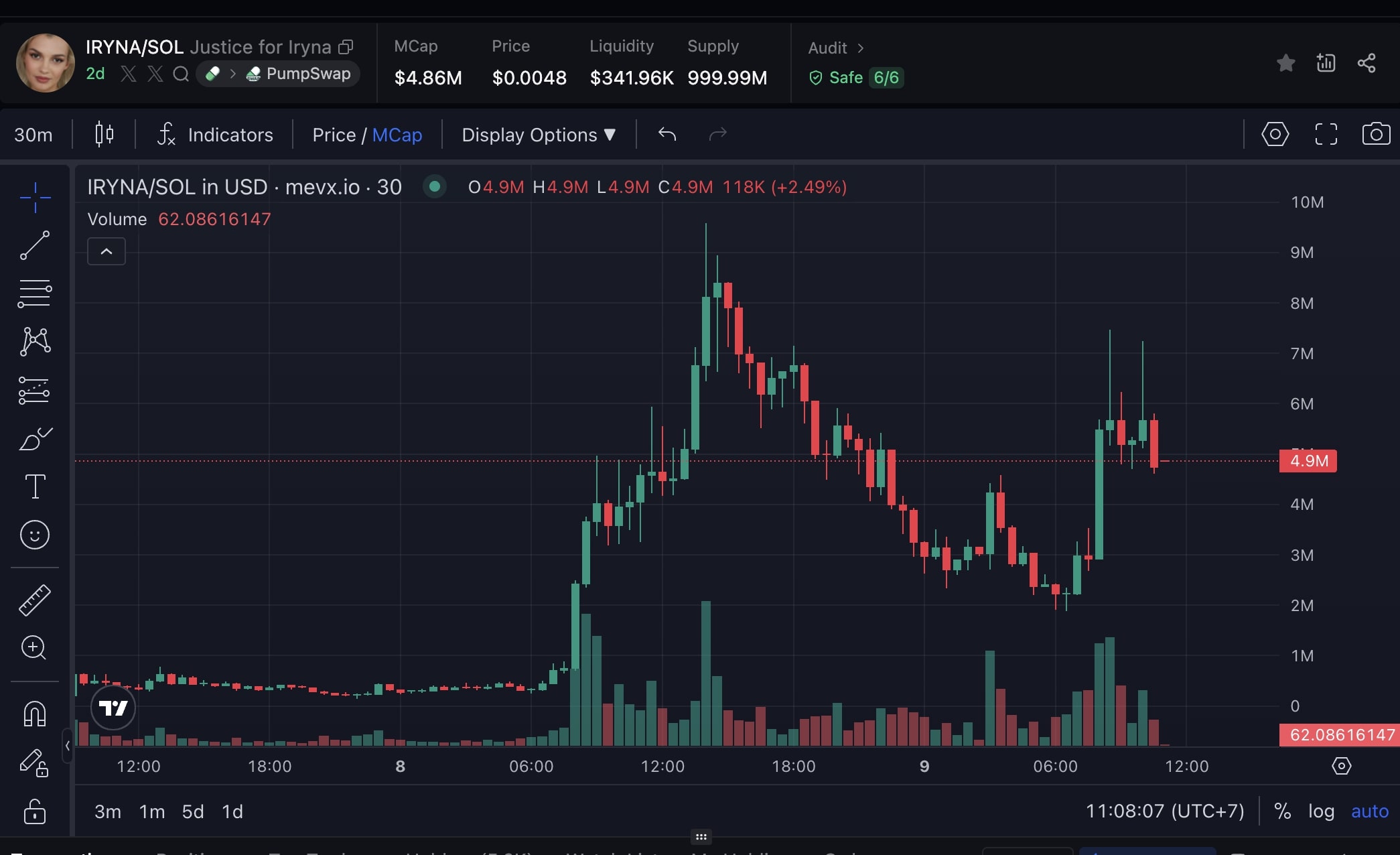Take a chart snapshot with camera
The width and height of the screenshot is (1400, 855).
click(x=1376, y=134)
